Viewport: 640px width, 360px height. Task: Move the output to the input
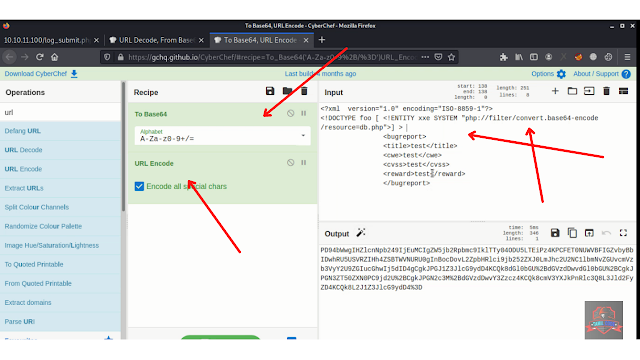(x=589, y=233)
